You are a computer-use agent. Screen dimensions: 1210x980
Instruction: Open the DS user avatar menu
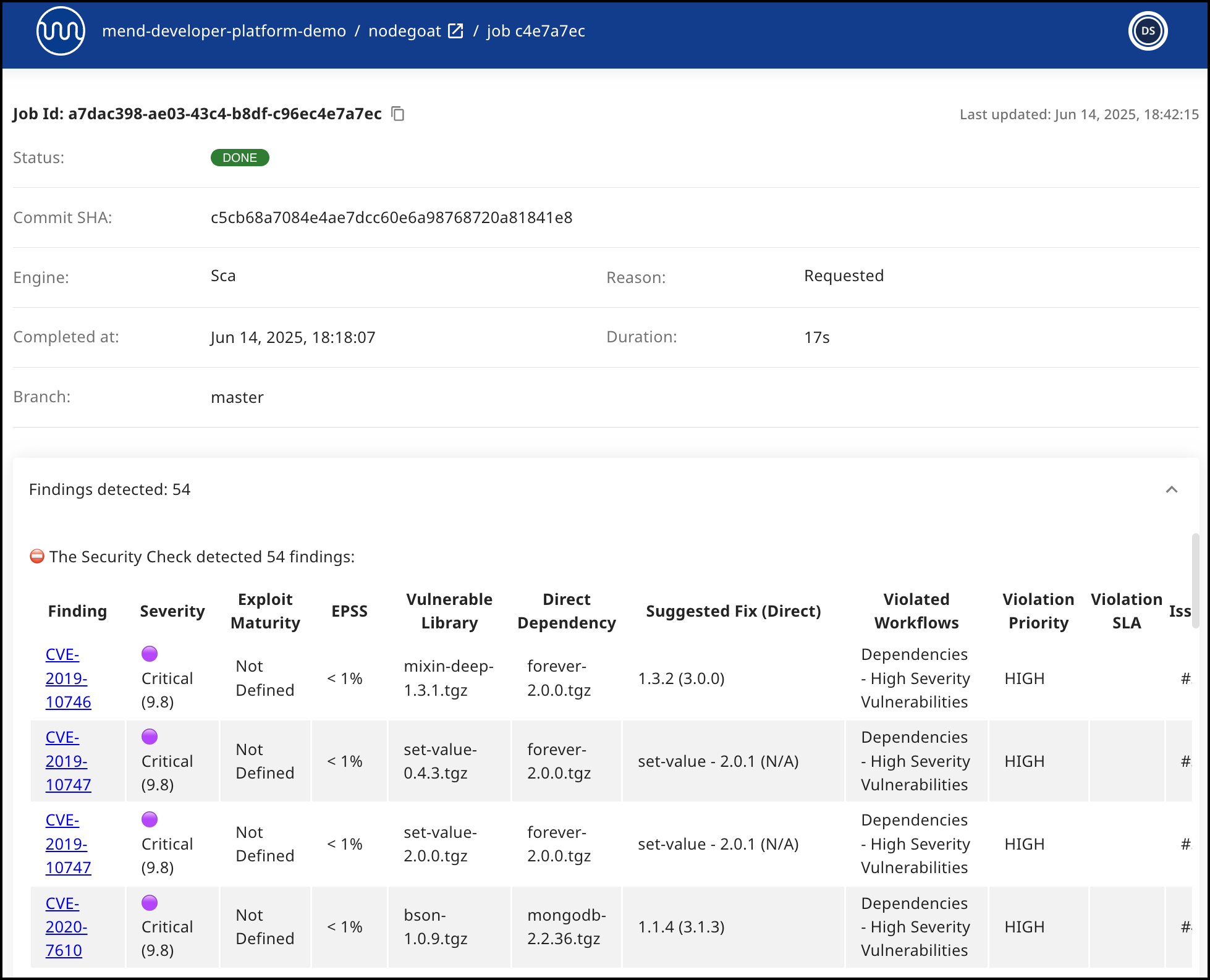pos(1147,31)
